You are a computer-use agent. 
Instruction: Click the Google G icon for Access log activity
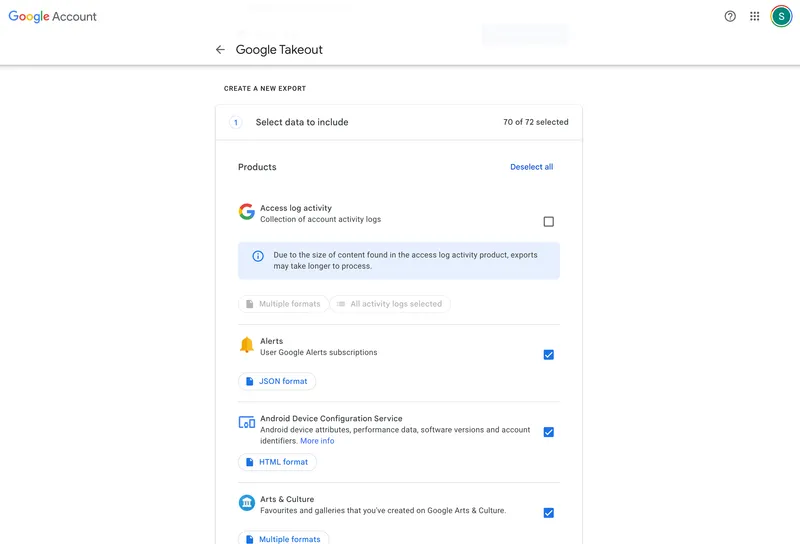point(247,211)
